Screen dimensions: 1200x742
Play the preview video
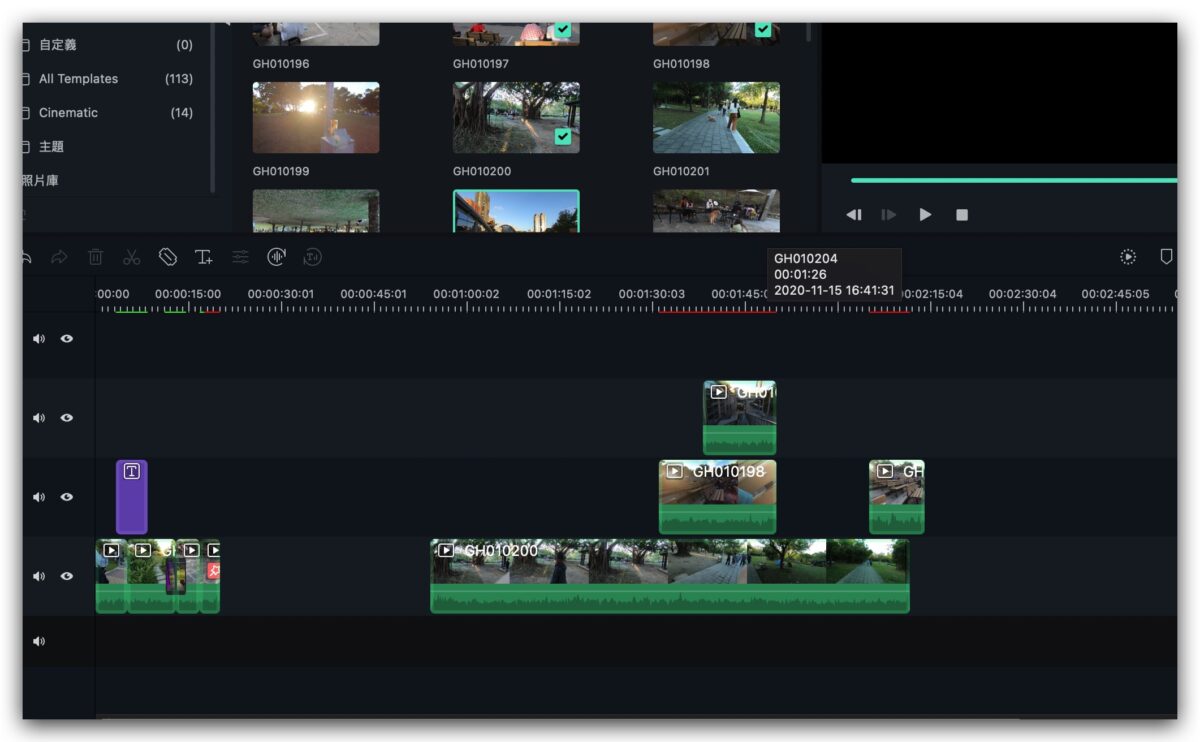coord(925,214)
